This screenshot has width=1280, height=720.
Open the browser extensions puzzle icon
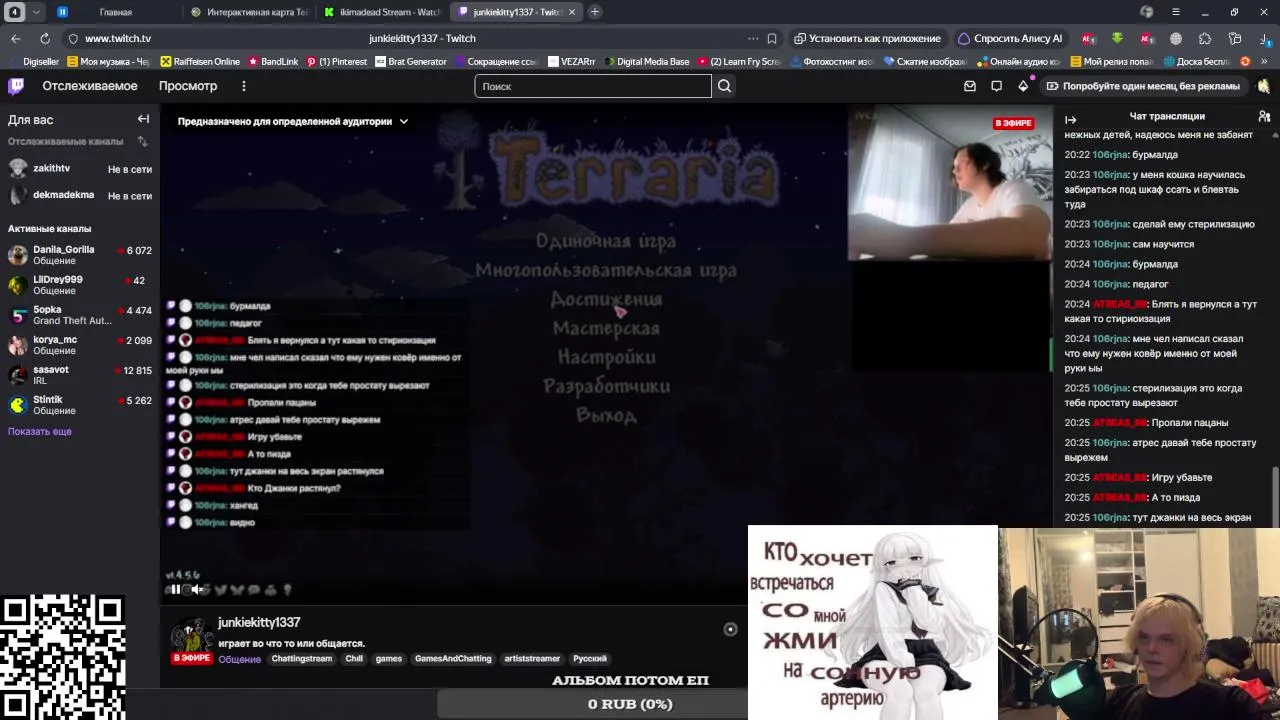[x=1205, y=38]
